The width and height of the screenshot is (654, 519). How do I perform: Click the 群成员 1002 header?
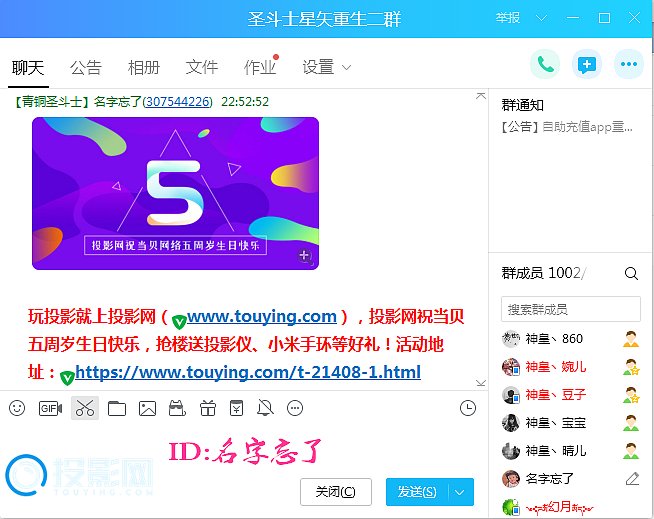tap(543, 273)
